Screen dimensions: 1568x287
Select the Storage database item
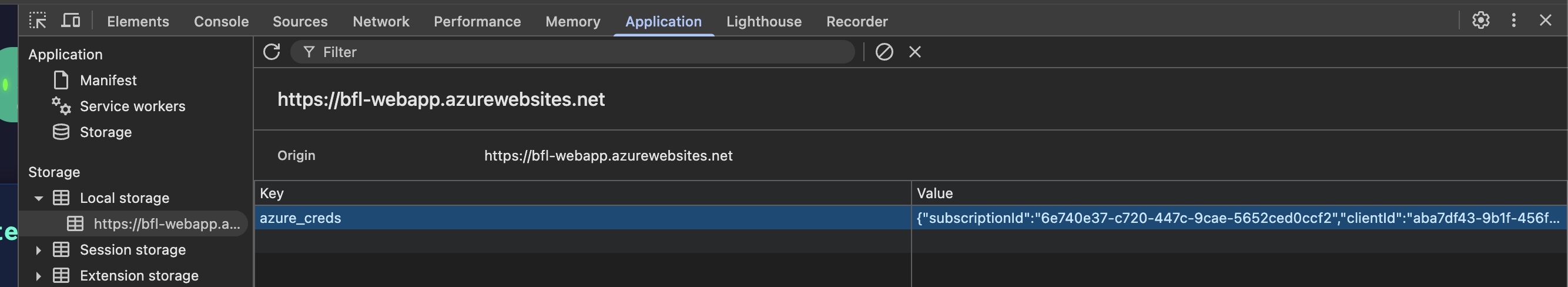(x=105, y=132)
